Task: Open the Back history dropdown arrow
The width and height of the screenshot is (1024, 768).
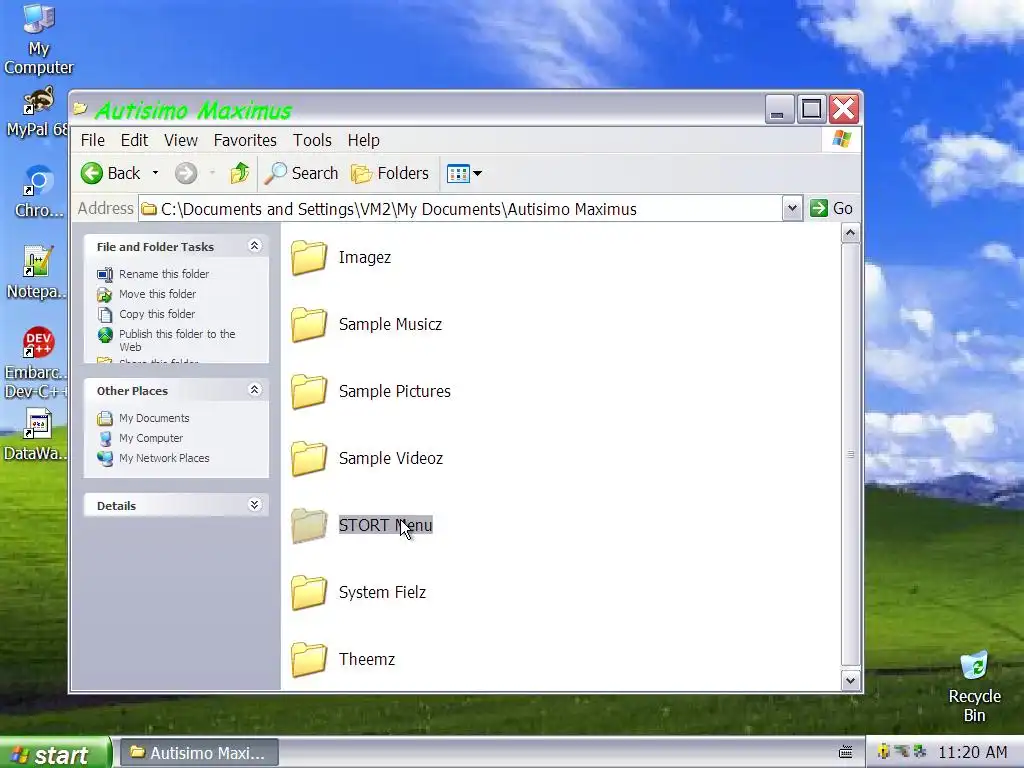Action: pos(155,173)
